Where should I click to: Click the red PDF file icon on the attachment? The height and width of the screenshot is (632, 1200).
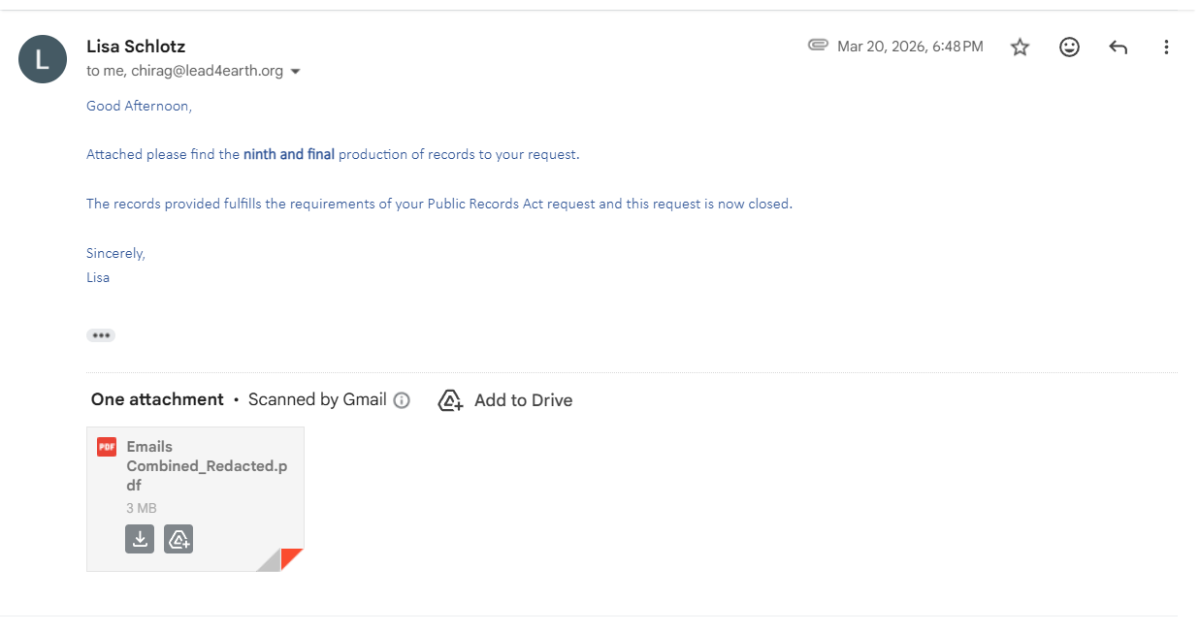point(106,447)
